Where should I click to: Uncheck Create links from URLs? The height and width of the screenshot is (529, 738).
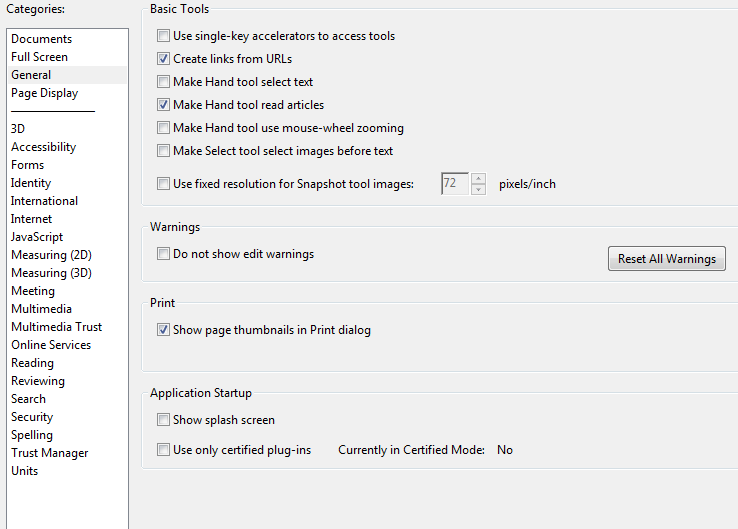(x=164, y=59)
